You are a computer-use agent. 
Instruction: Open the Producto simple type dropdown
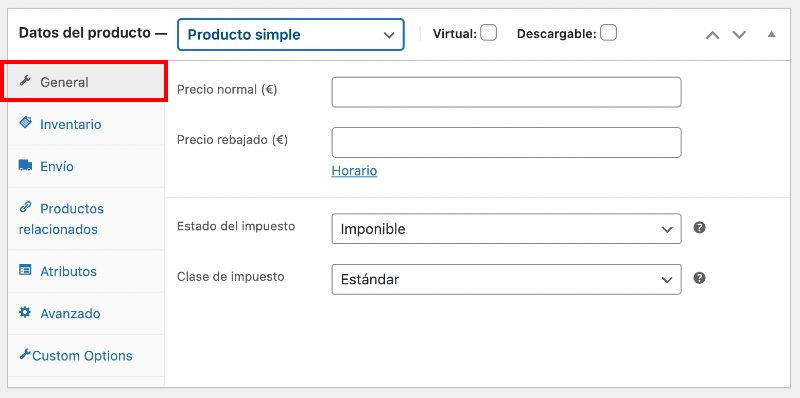pos(291,35)
